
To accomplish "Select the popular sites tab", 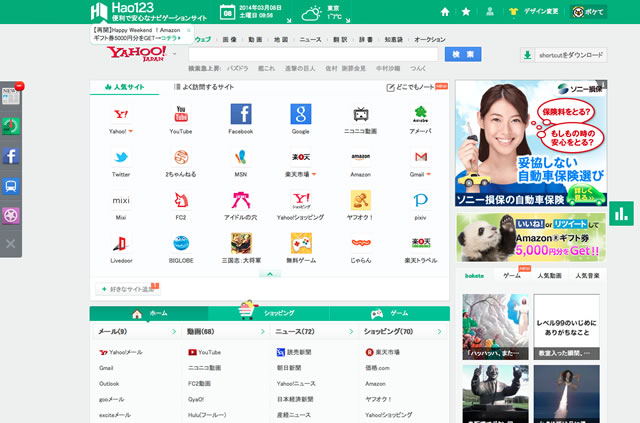I will click(x=124, y=87).
